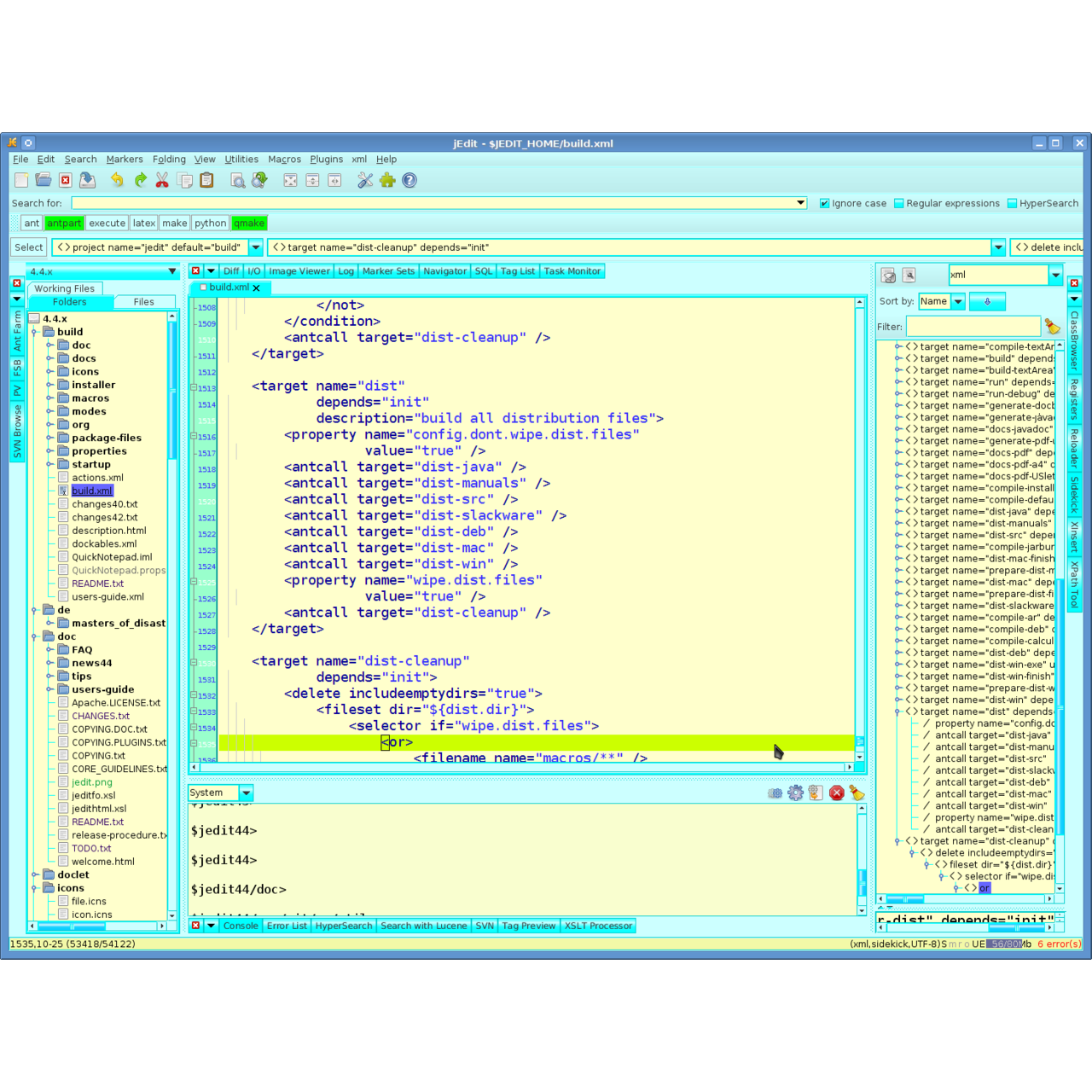
Task: Click the qmake button
Action: click(x=249, y=224)
